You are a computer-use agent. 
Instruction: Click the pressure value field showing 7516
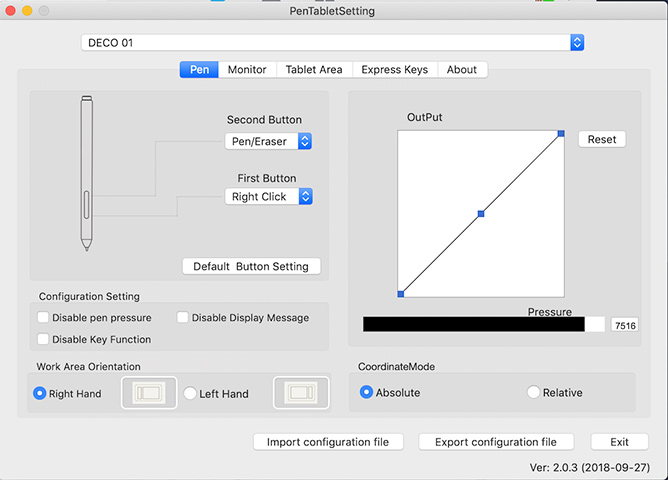(625, 325)
